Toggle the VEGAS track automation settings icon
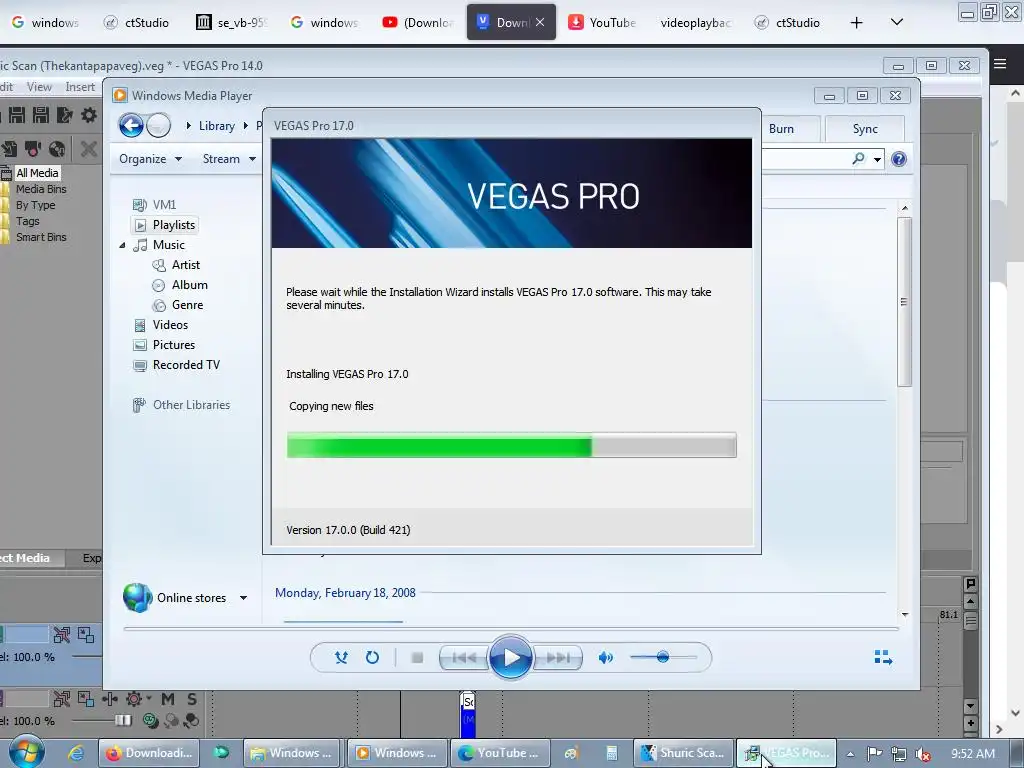The width and height of the screenshot is (1024, 768). [110, 699]
